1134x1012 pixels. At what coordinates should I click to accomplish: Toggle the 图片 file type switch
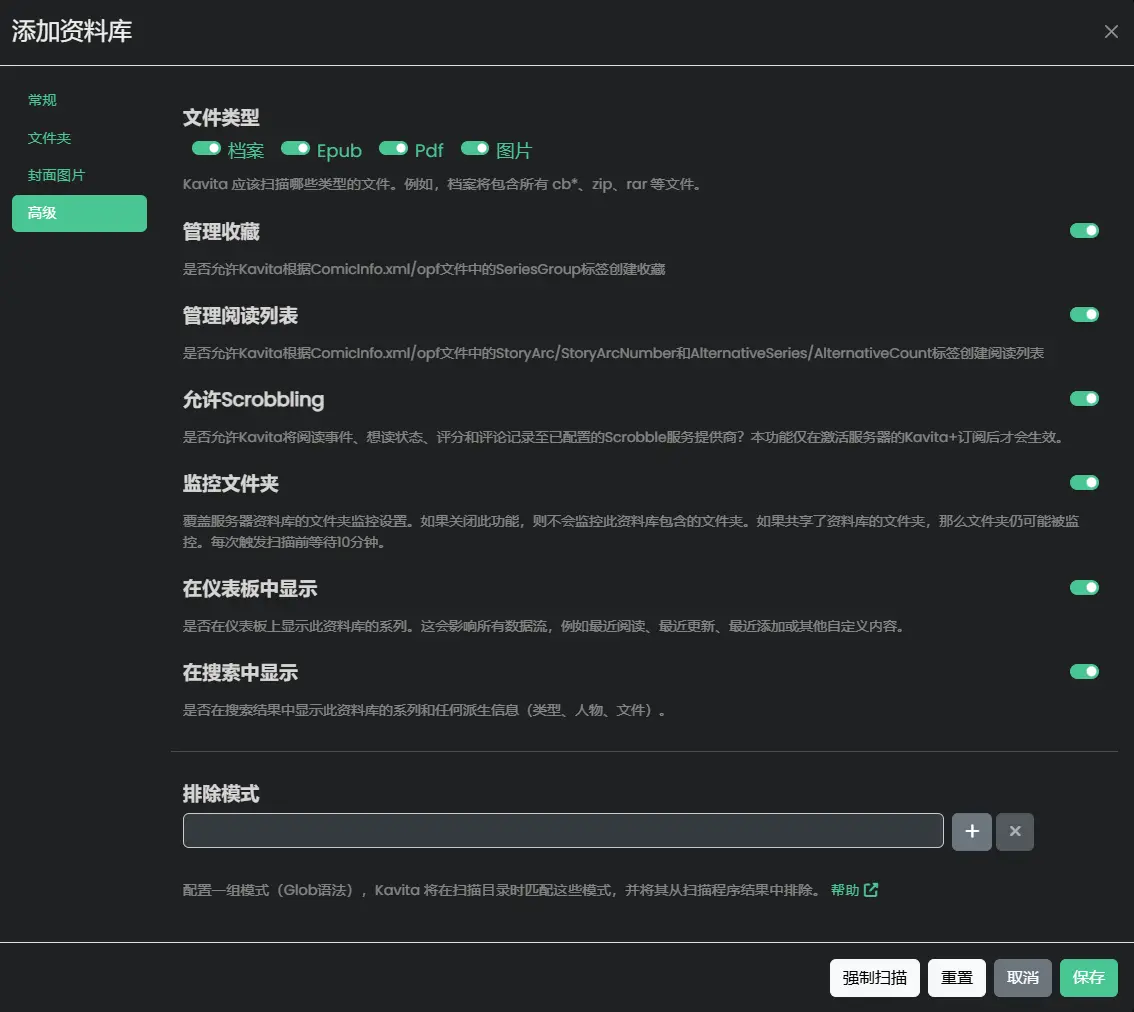[x=474, y=148]
